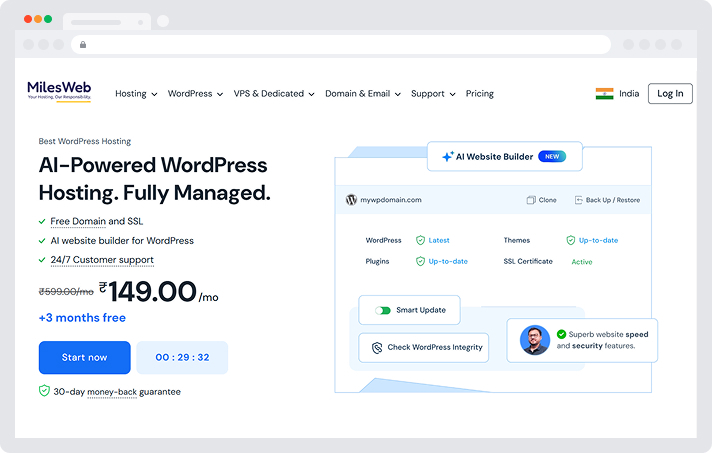Open a new browser tab
712x453 pixels.
163,21
